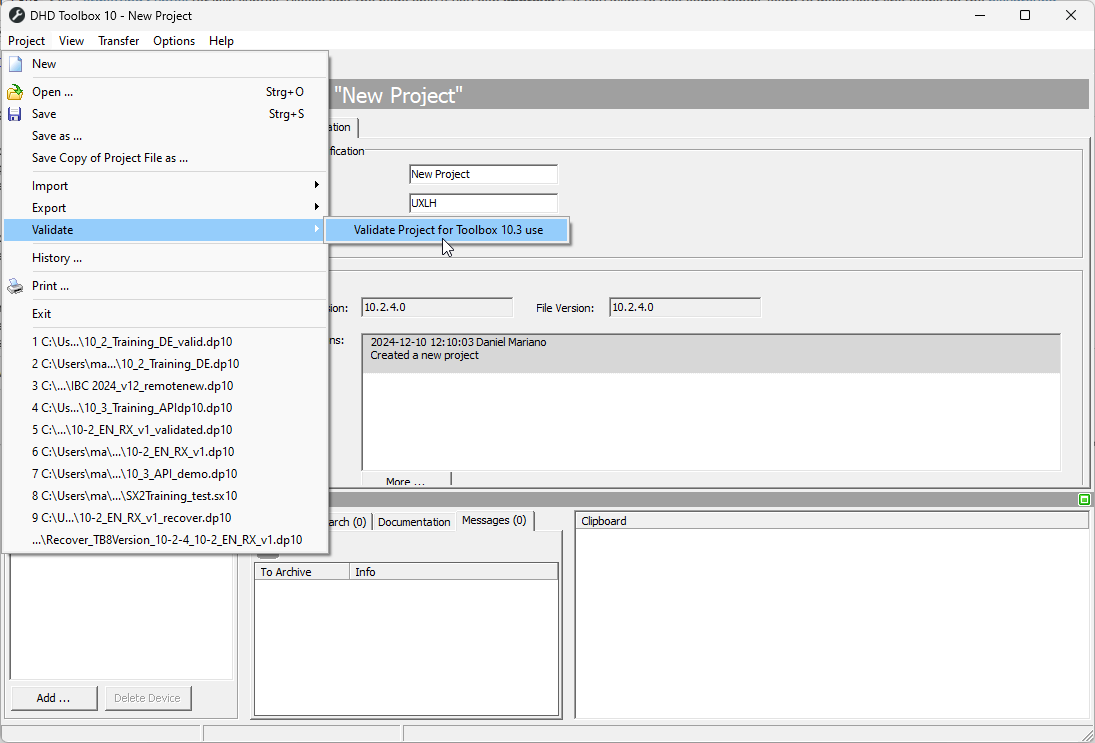
Task: Open recent file SX2Training_test.sx10
Action: [x=165, y=496]
